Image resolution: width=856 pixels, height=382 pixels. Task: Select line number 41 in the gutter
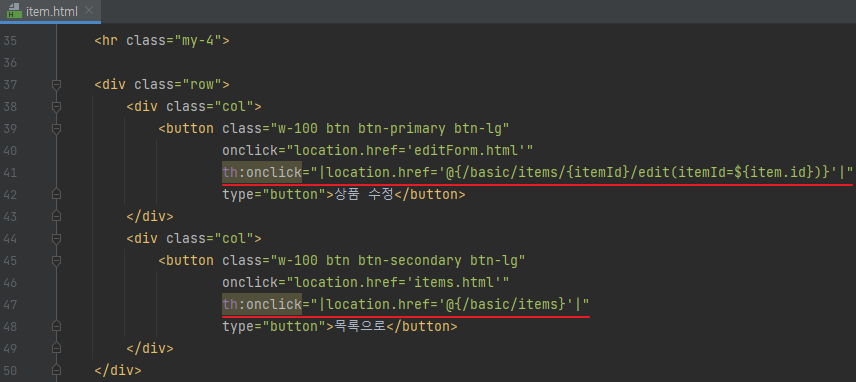(x=10, y=172)
